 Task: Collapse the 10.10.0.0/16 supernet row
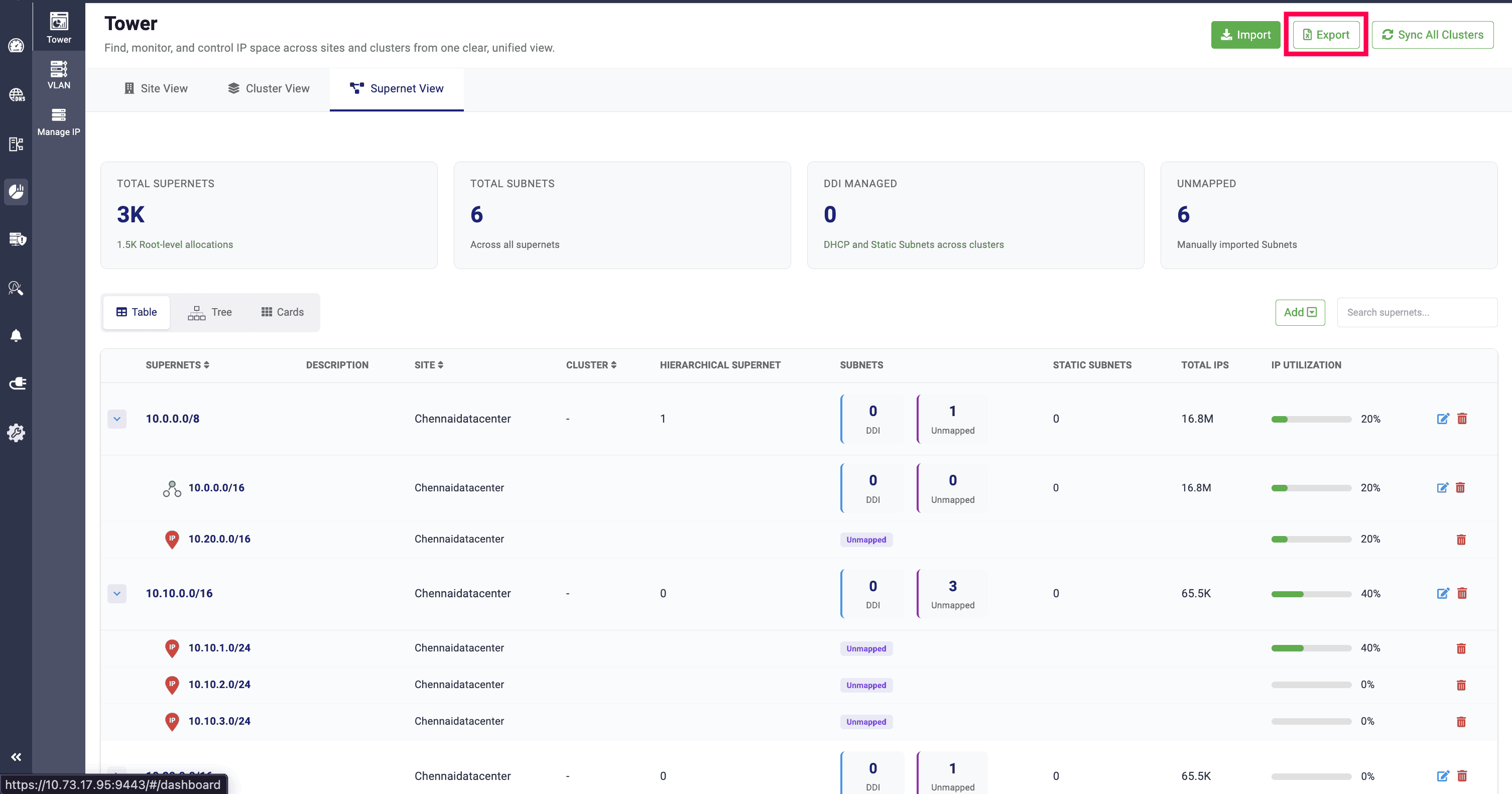pos(117,593)
